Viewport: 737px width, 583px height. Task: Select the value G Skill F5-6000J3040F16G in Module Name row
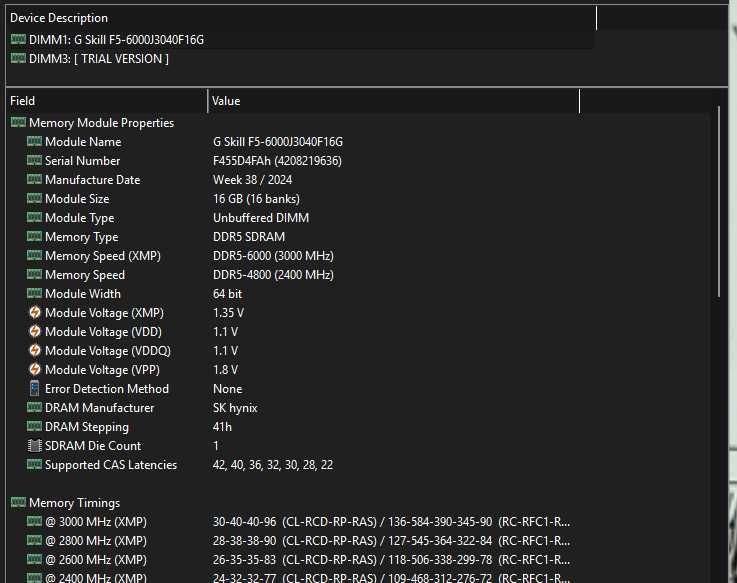tap(278, 142)
